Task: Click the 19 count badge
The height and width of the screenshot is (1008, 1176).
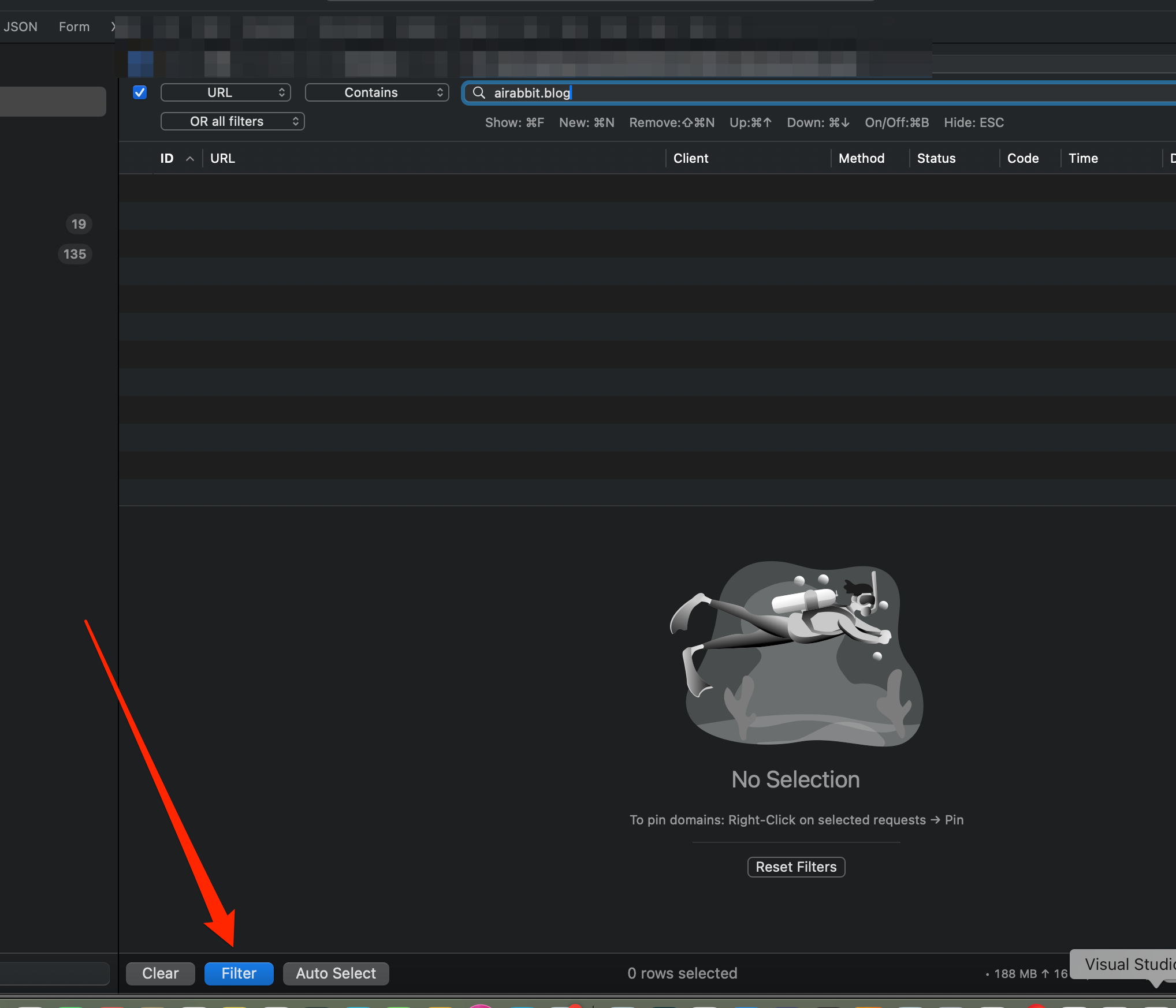Action: point(79,224)
